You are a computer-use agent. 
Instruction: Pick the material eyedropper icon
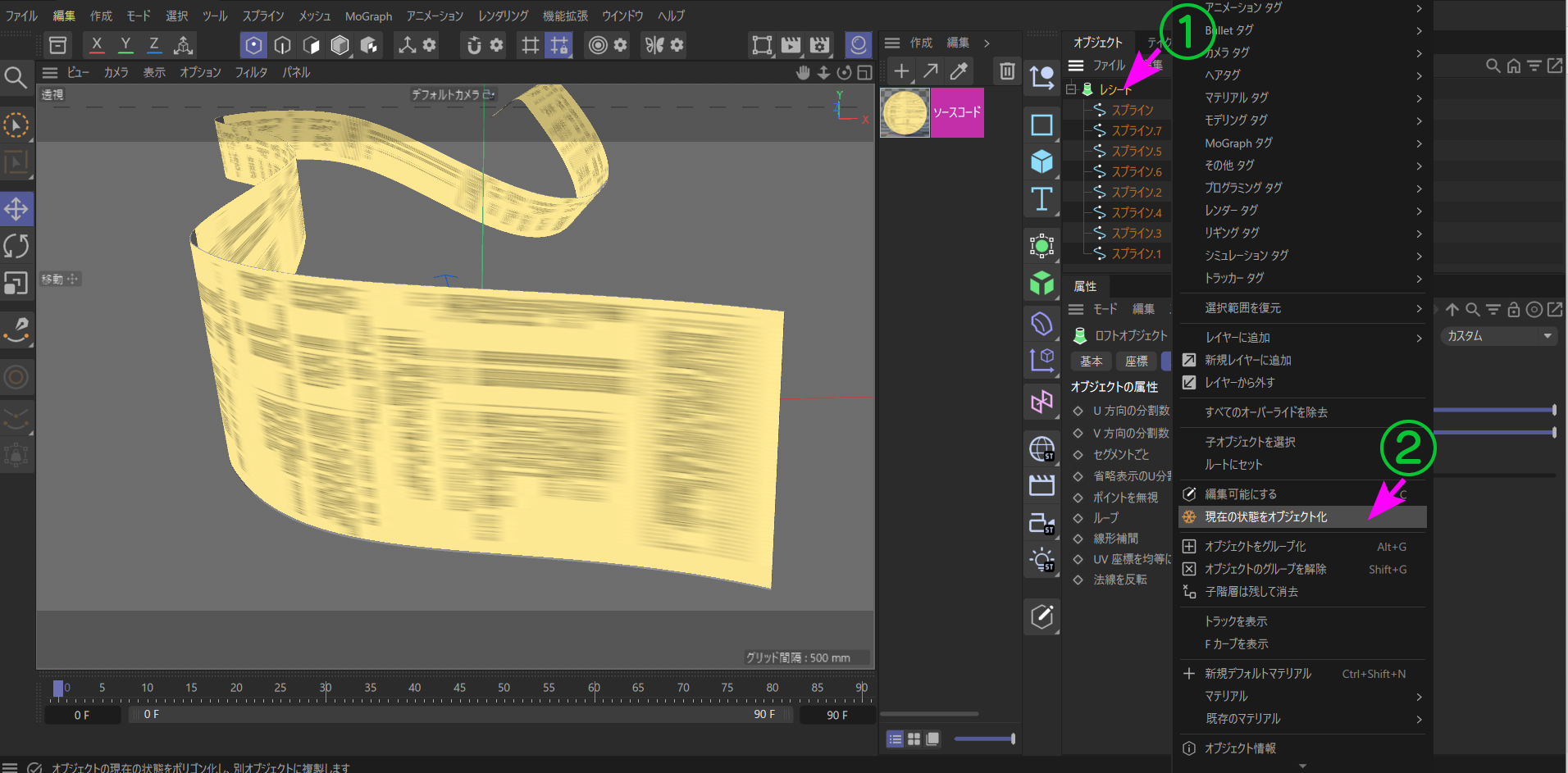click(x=959, y=71)
